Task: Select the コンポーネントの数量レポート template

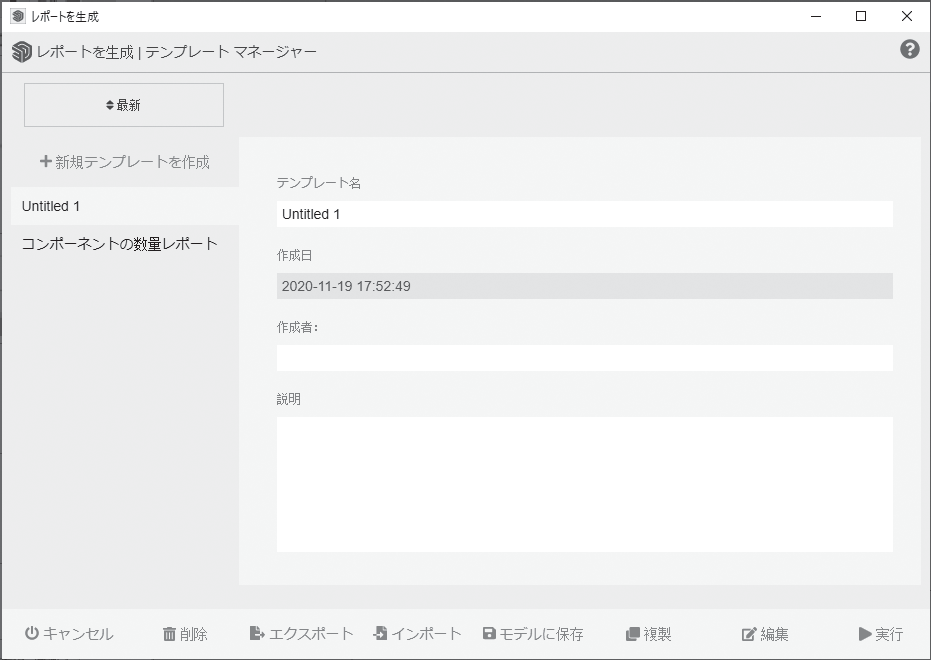Action: point(119,242)
